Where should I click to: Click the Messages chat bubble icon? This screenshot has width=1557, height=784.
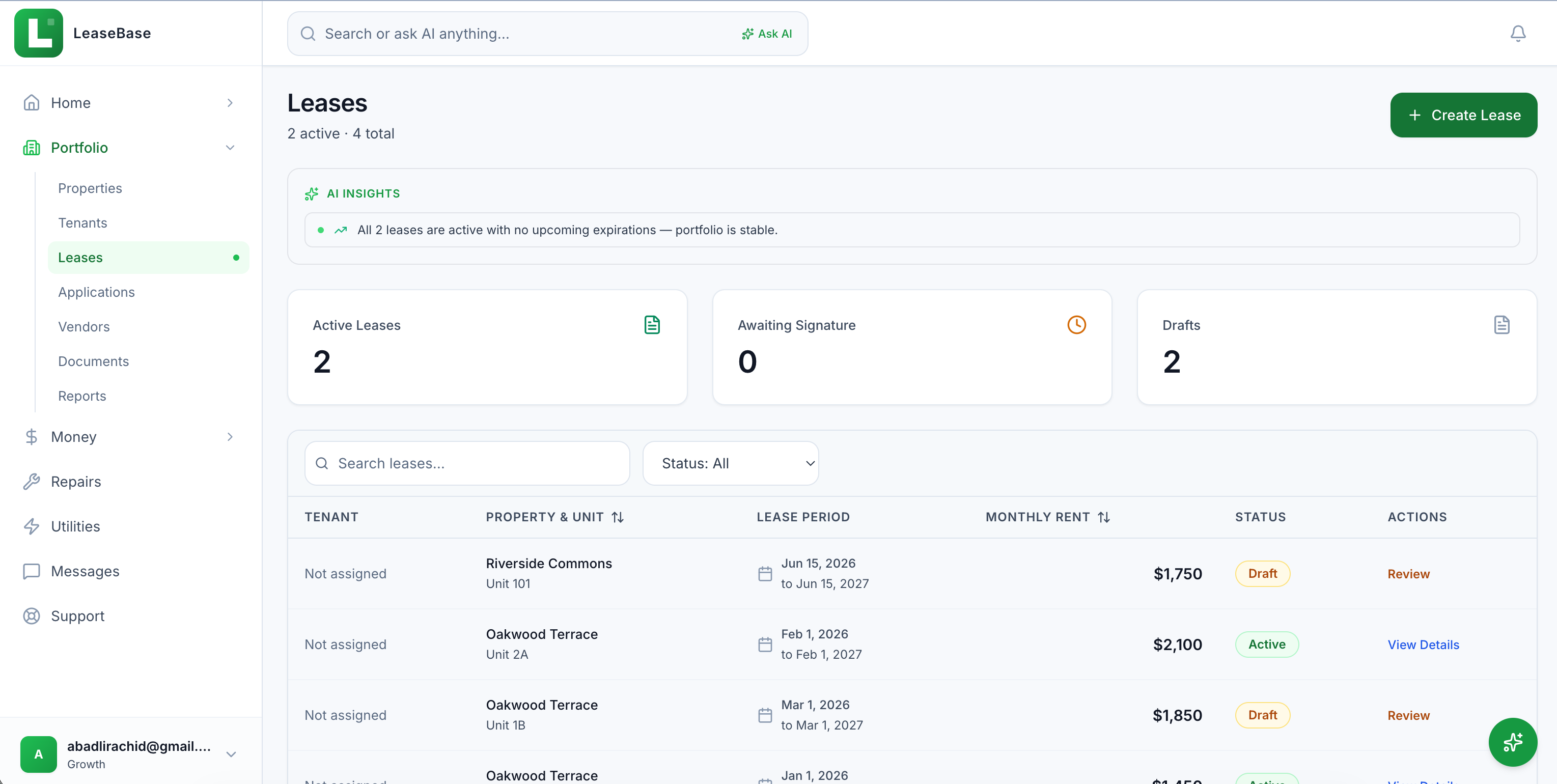coord(32,571)
